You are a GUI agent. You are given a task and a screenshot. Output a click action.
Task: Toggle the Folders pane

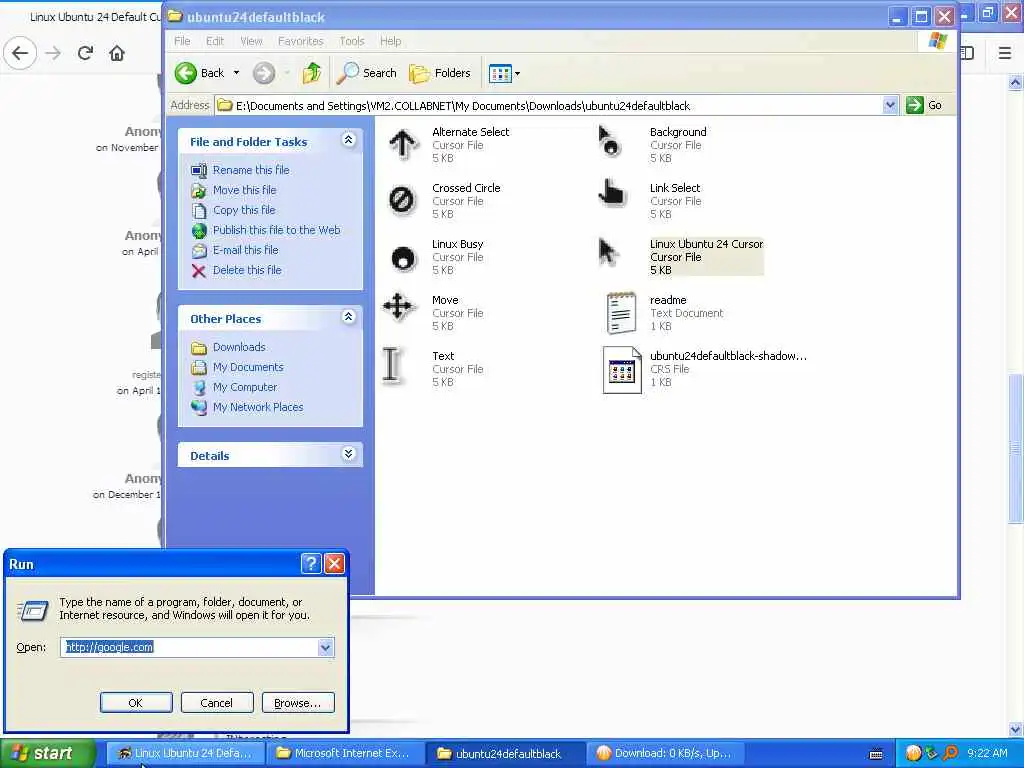click(440, 73)
